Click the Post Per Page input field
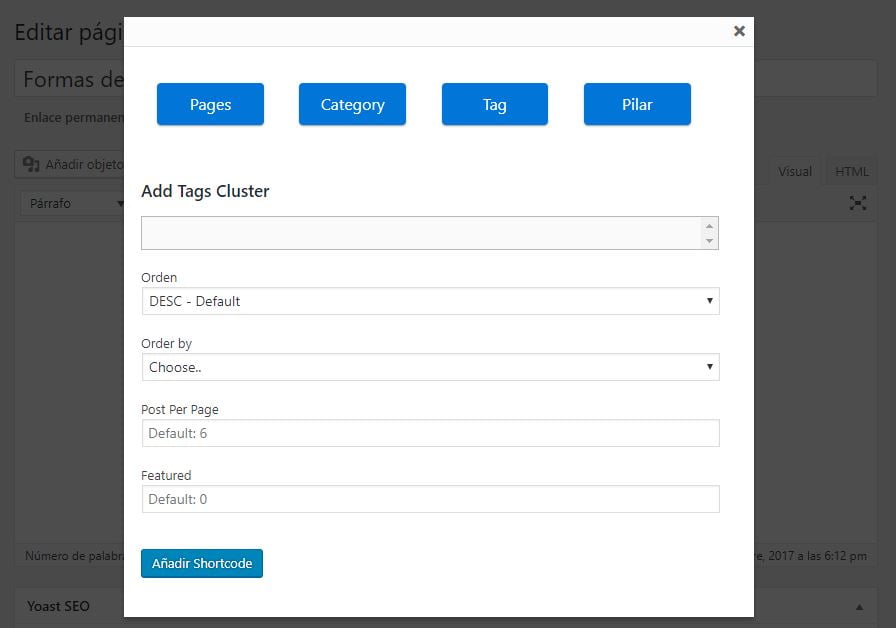This screenshot has height=628, width=896. (x=430, y=433)
